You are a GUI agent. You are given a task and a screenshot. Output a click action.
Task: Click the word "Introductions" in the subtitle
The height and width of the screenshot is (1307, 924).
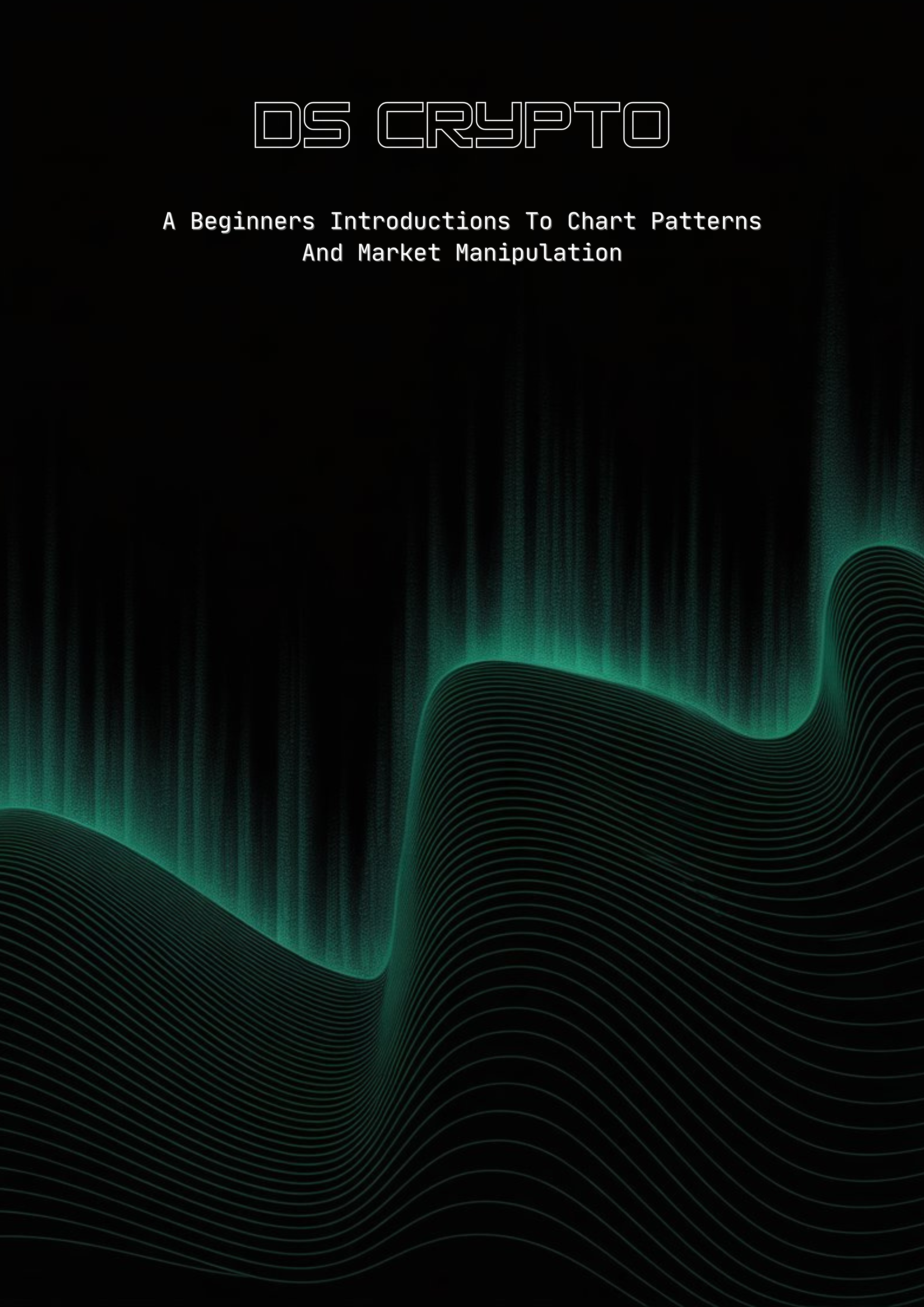tap(420, 221)
